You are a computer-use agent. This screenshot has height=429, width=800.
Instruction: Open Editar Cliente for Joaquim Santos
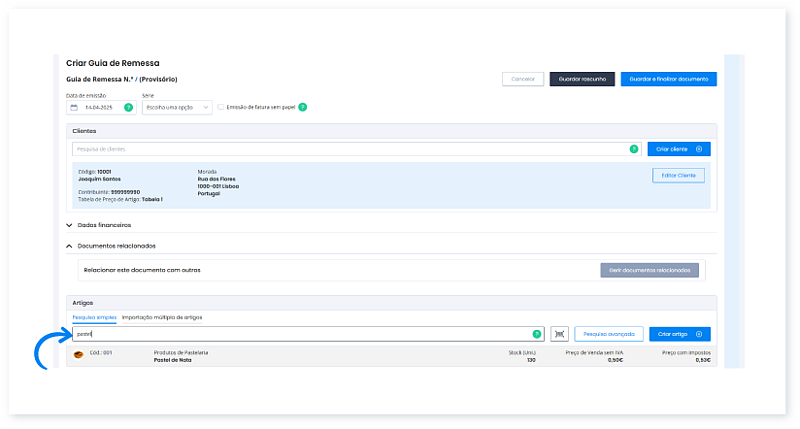(x=678, y=175)
